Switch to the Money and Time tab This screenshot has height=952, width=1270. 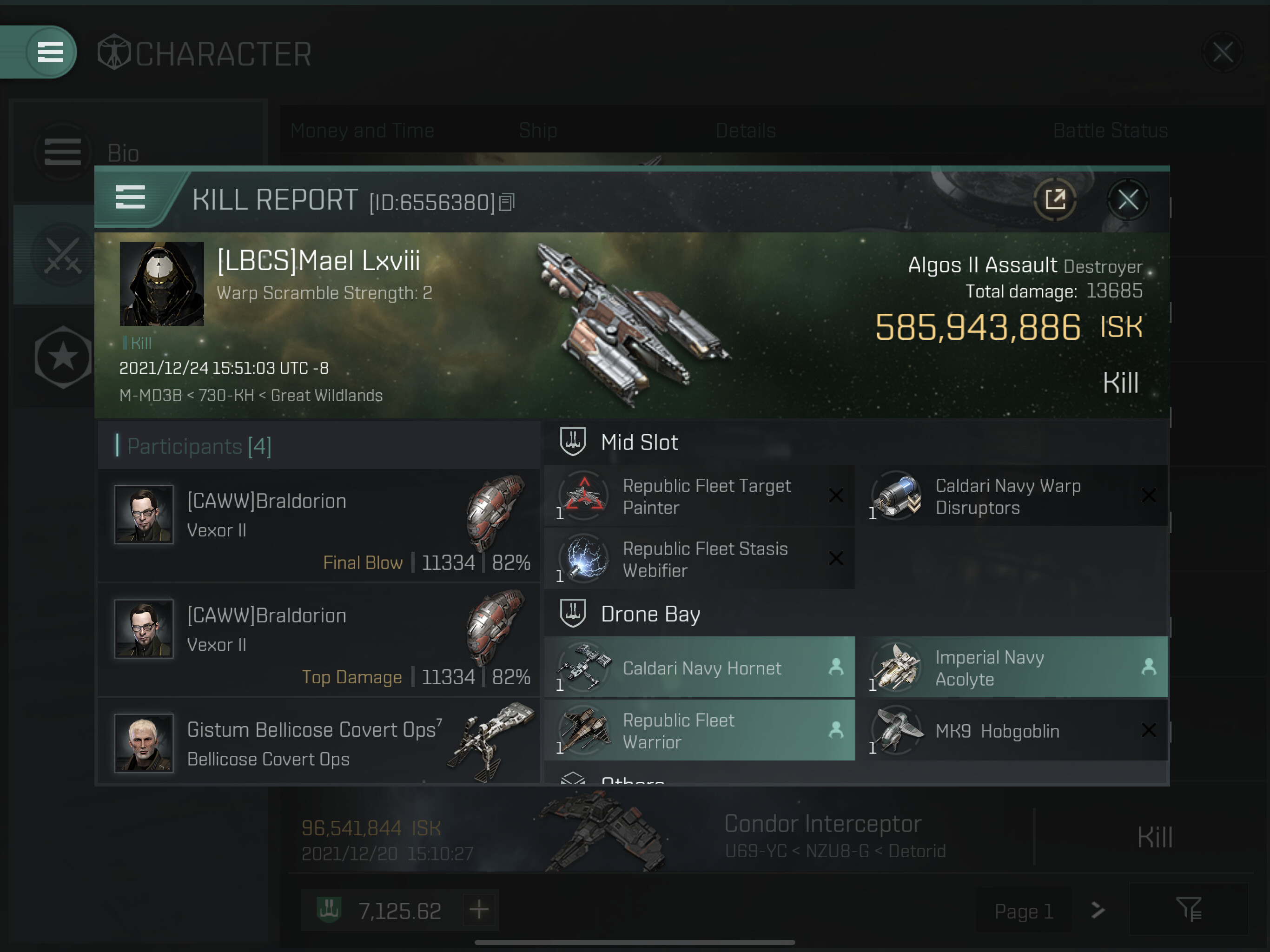coord(362,131)
